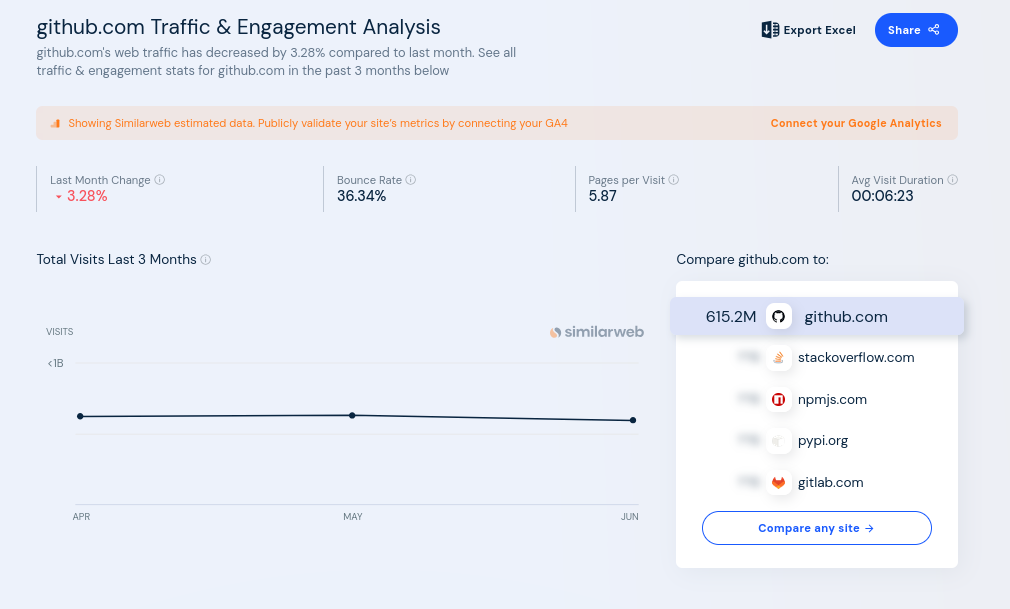
Task: Click the 615.2M visits value
Action: (x=730, y=316)
